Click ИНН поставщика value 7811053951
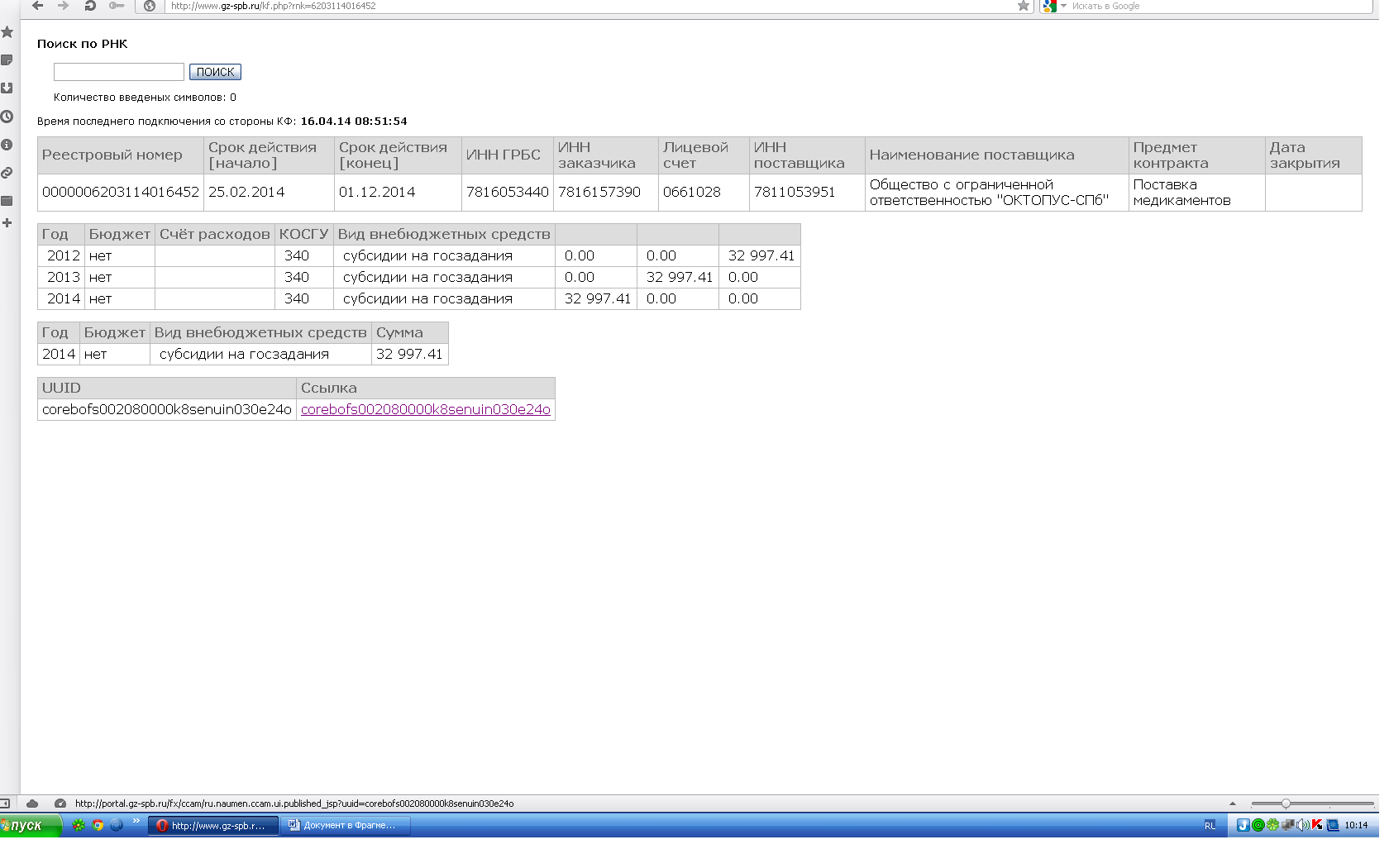Image resolution: width=1389 pixels, height=868 pixels. coord(807,193)
